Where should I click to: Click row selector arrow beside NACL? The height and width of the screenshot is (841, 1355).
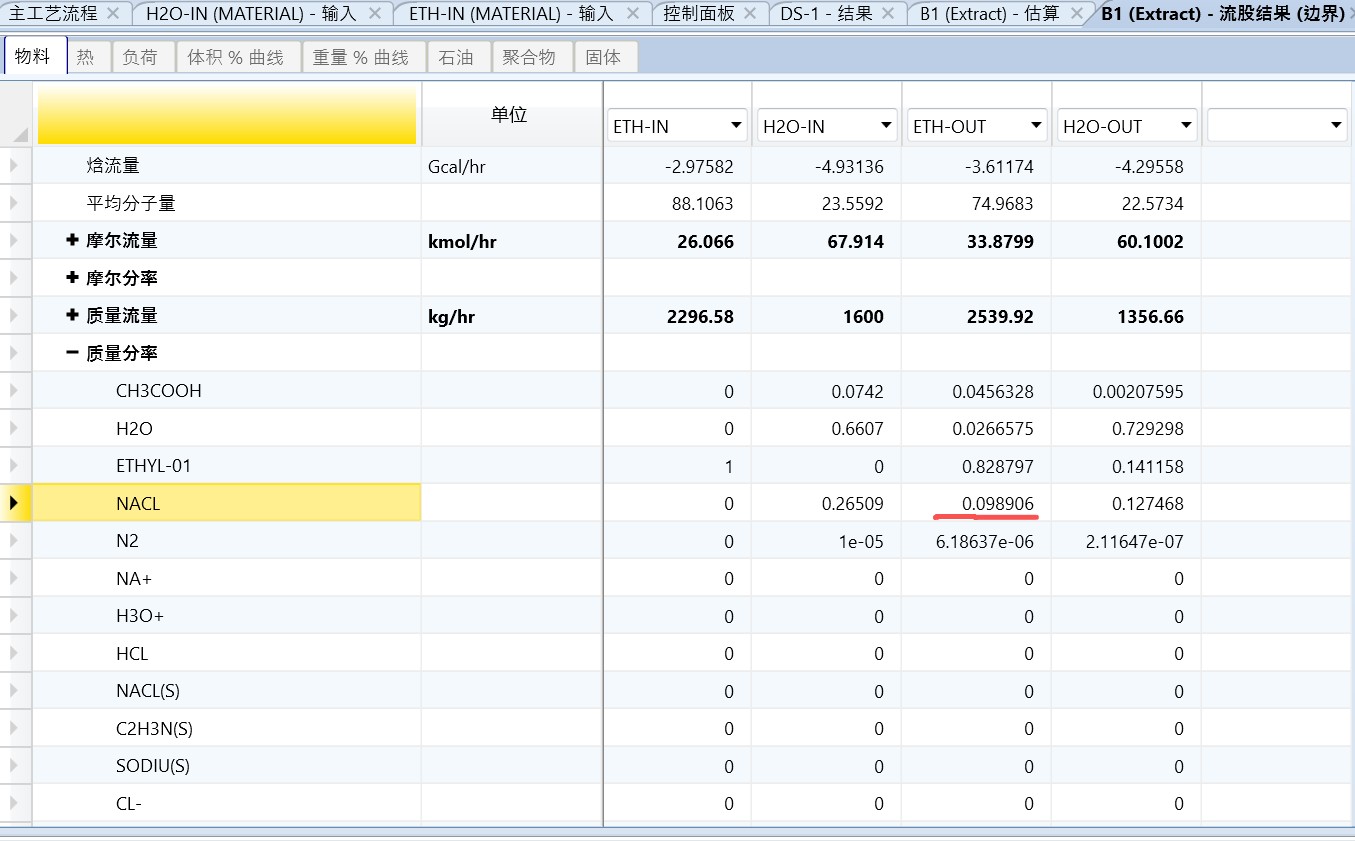tap(14, 503)
